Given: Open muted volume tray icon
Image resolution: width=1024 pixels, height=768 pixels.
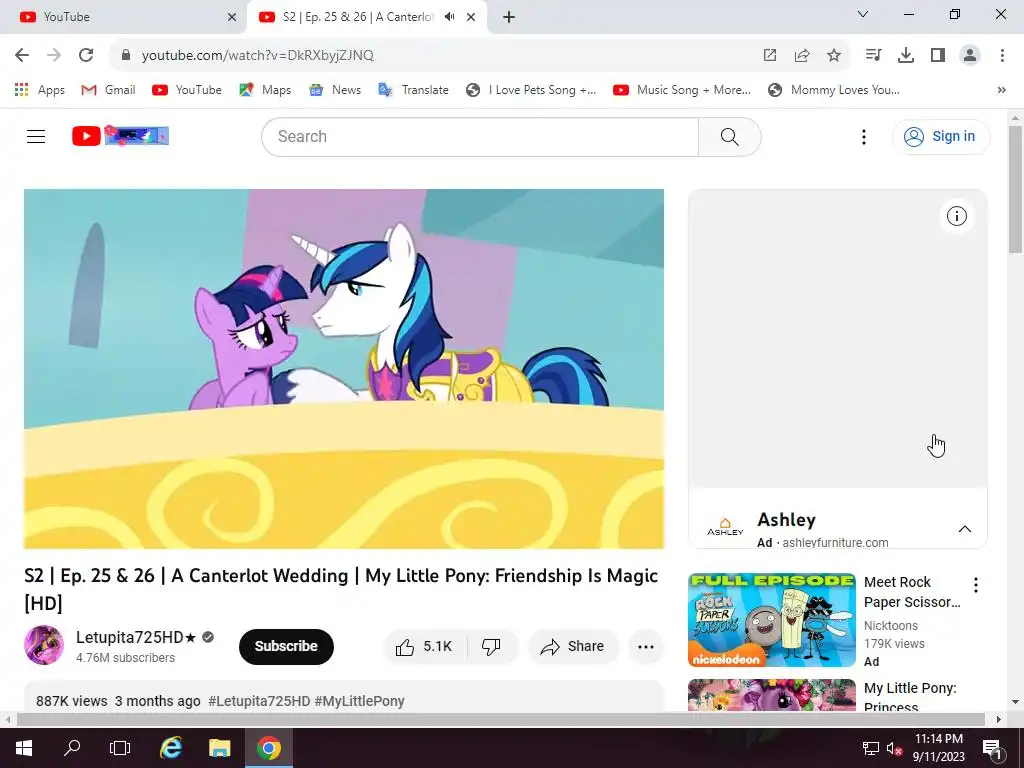Looking at the screenshot, I should point(894,748).
